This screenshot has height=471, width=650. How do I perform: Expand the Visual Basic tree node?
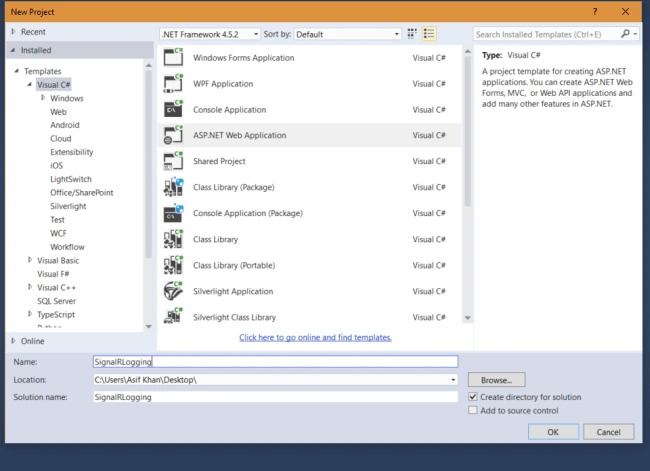point(29,260)
